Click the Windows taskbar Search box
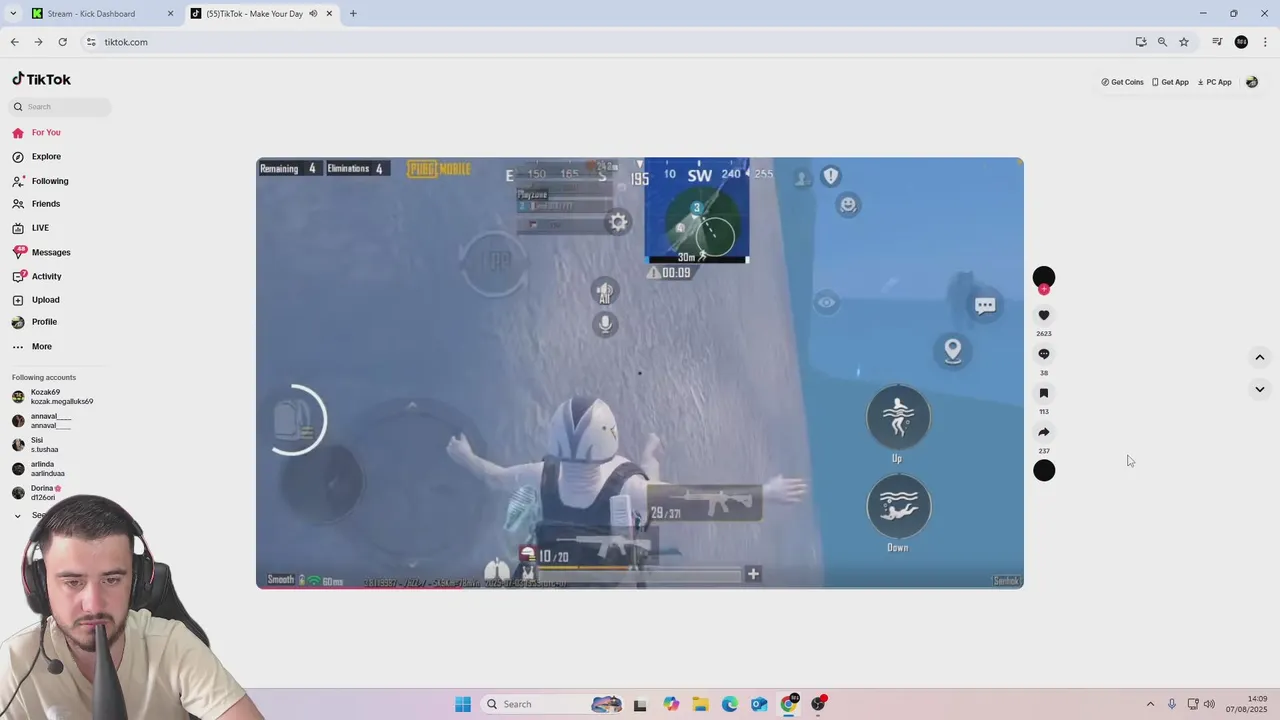Viewport: 1280px width, 720px height. [552, 704]
